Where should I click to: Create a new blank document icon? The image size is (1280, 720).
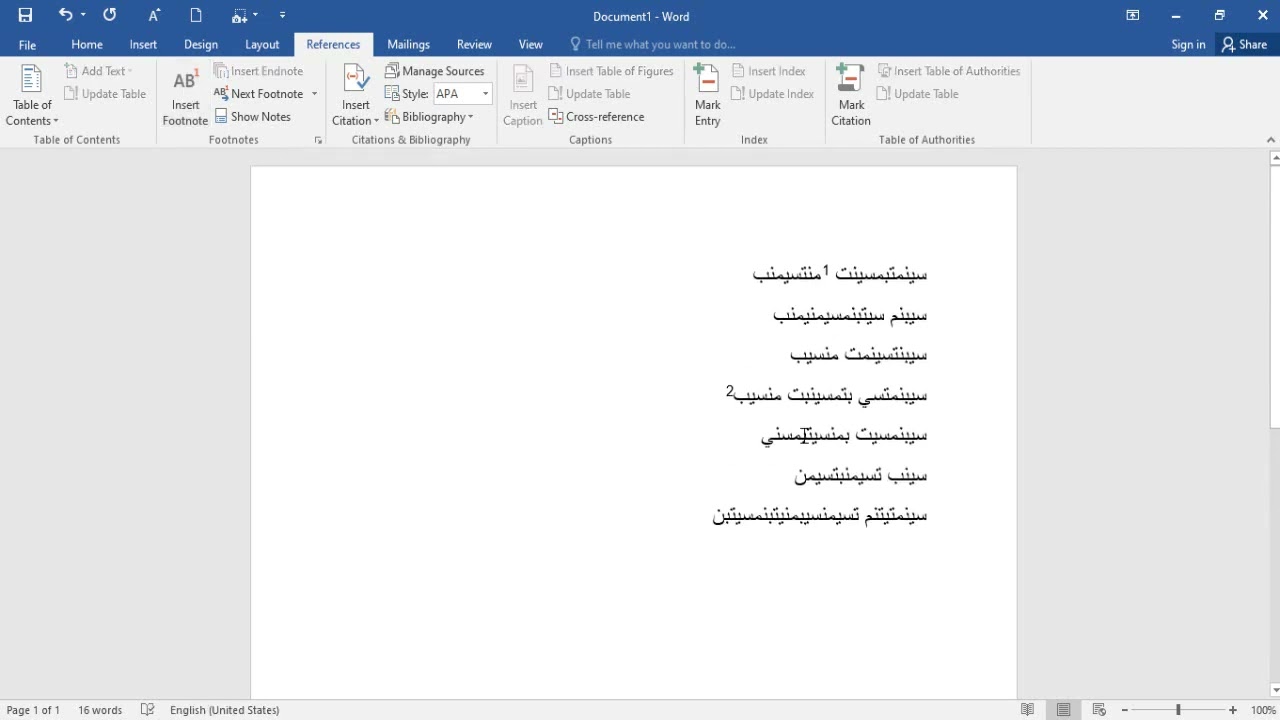196,15
